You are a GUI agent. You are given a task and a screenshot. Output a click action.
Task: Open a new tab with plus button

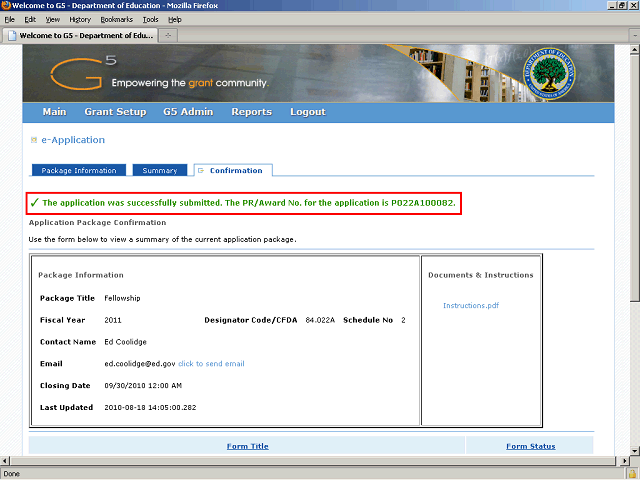[x=168, y=36]
